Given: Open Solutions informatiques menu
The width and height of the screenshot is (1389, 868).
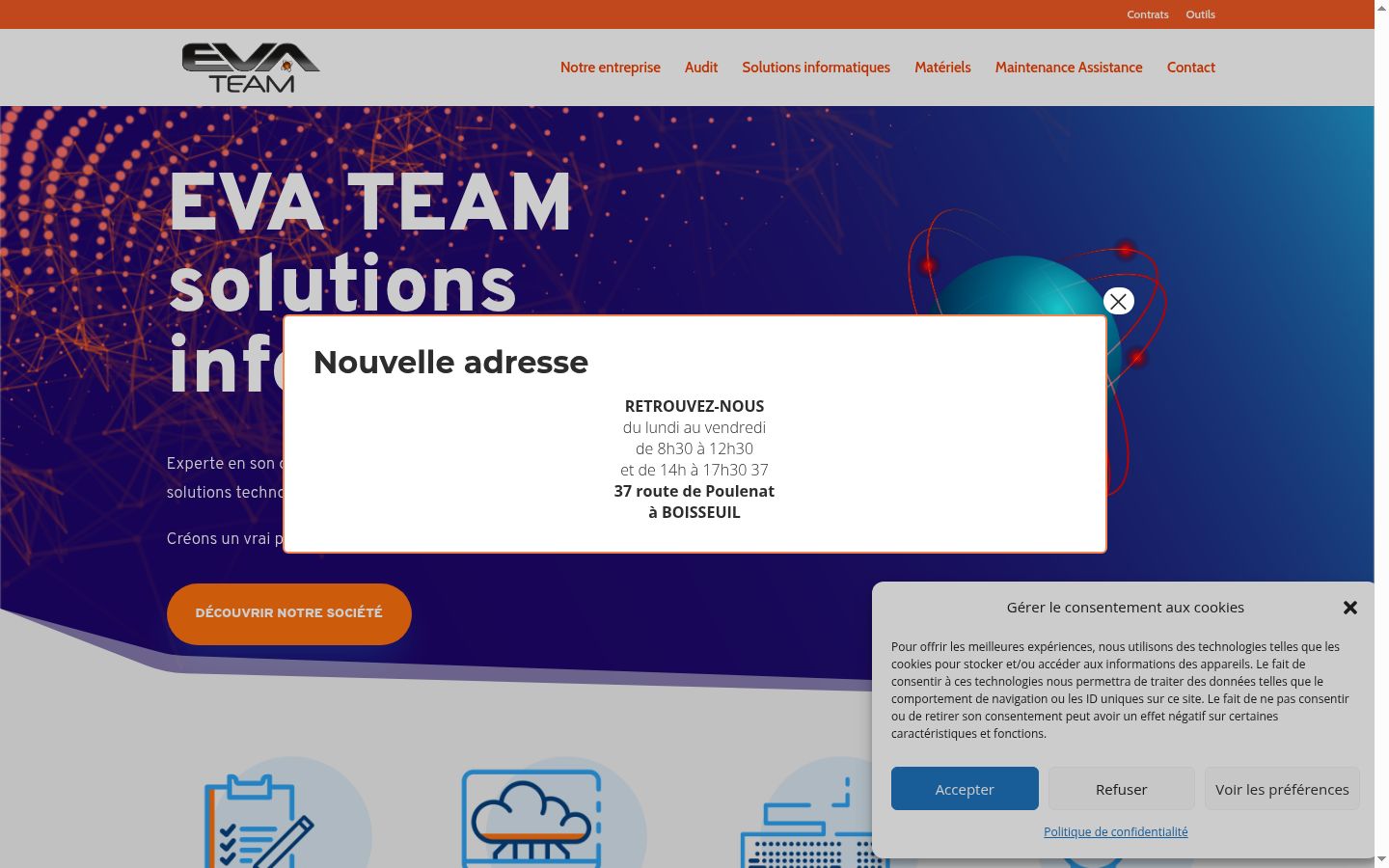Looking at the screenshot, I should click(x=816, y=68).
